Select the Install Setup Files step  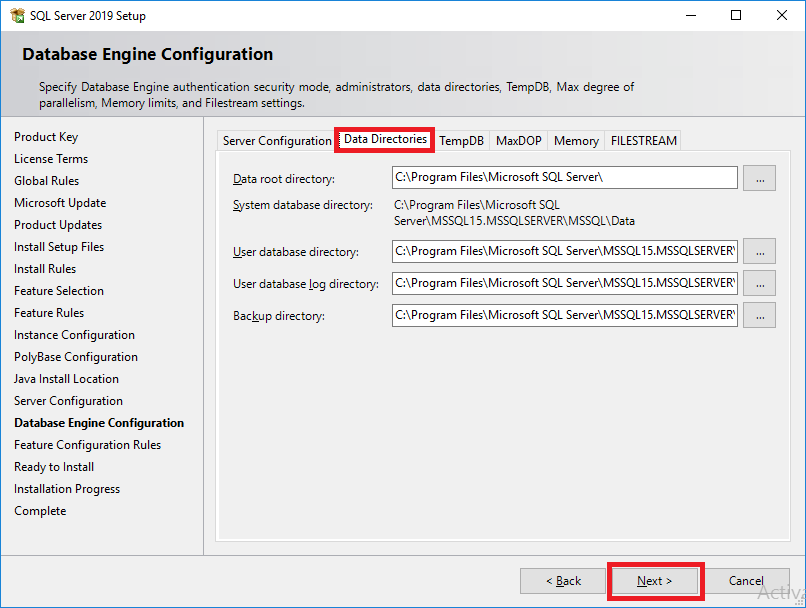coord(59,247)
